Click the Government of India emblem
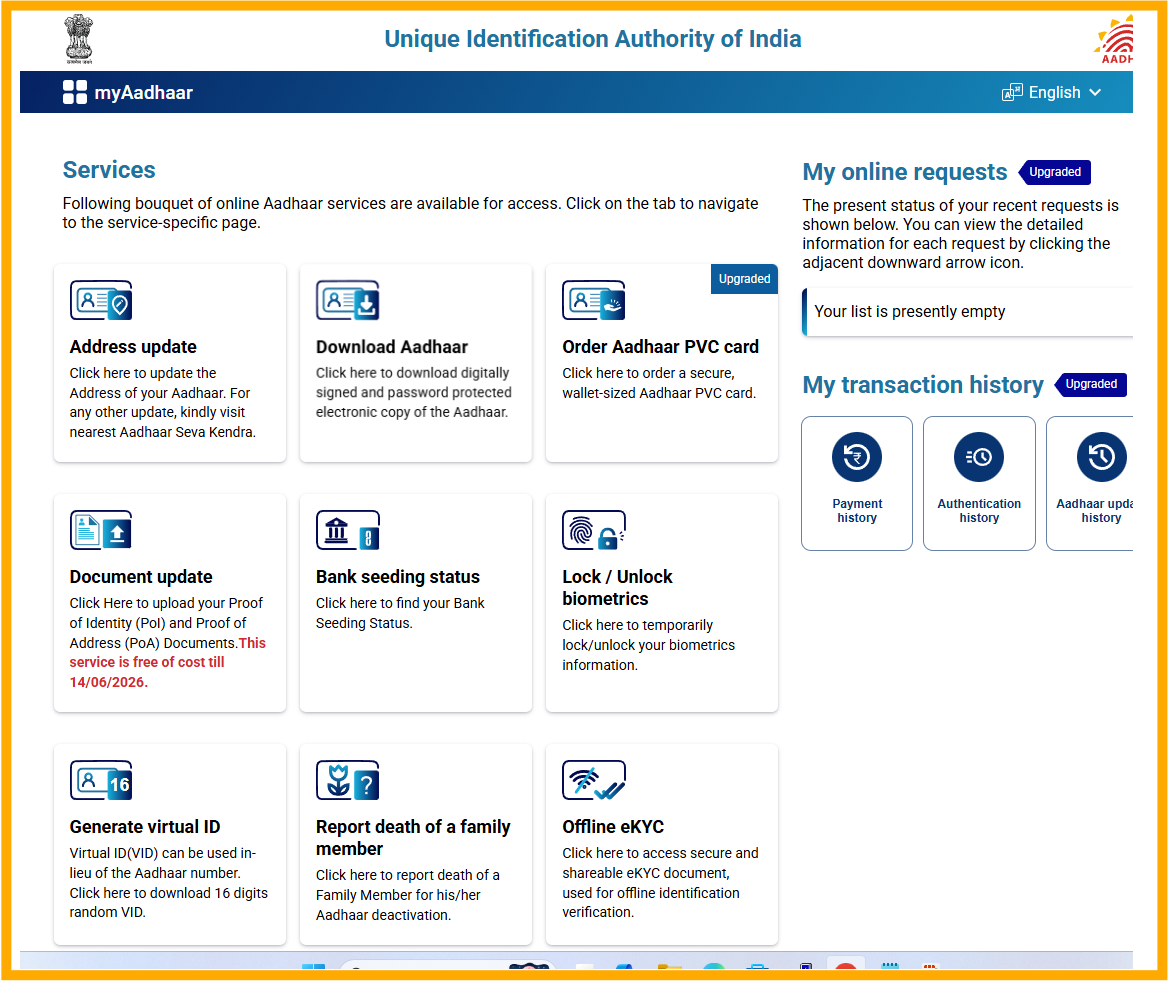The width and height of the screenshot is (1168, 981). [78, 38]
